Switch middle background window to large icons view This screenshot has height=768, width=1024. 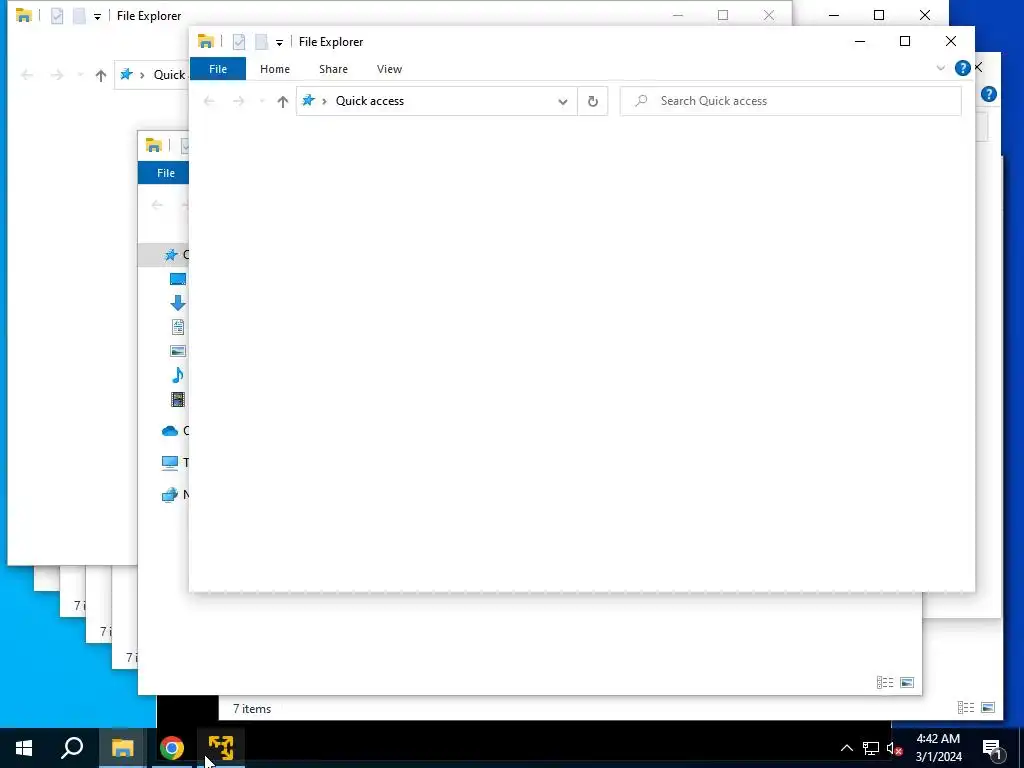point(907,682)
